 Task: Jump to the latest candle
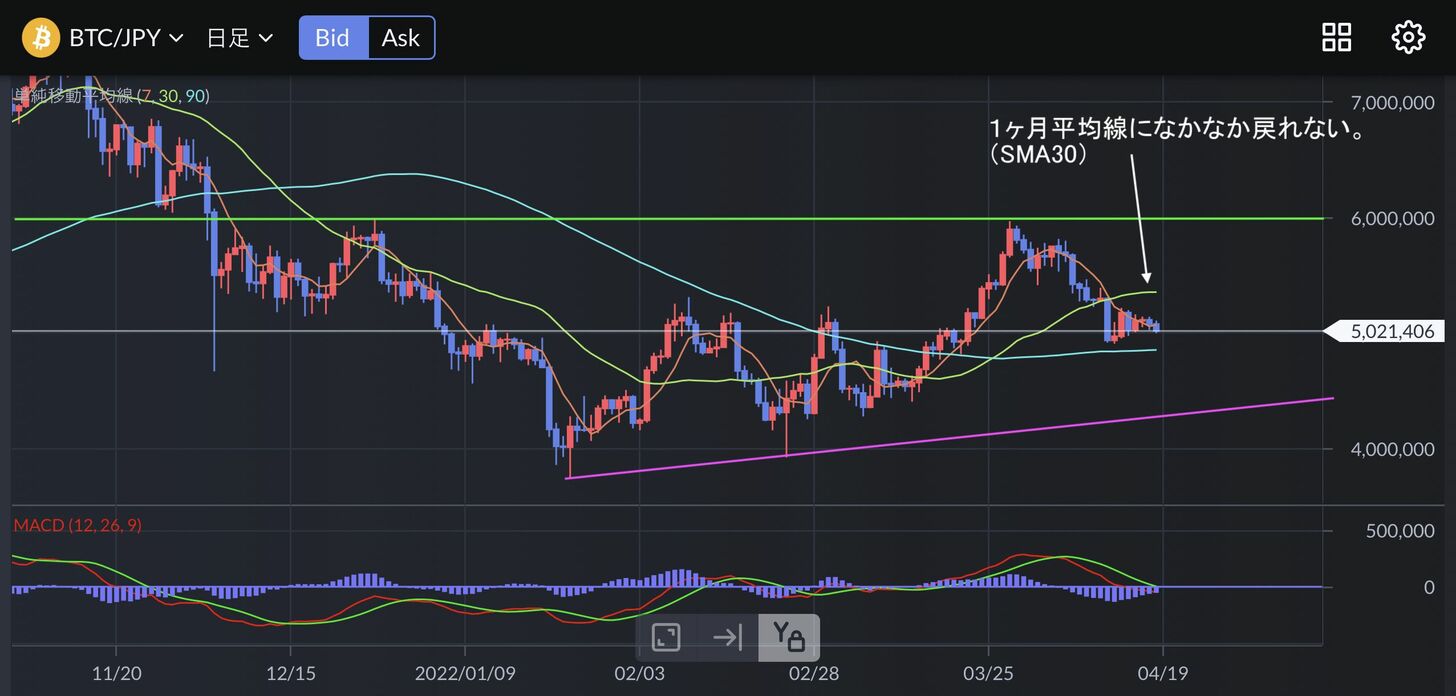[x=727, y=637]
